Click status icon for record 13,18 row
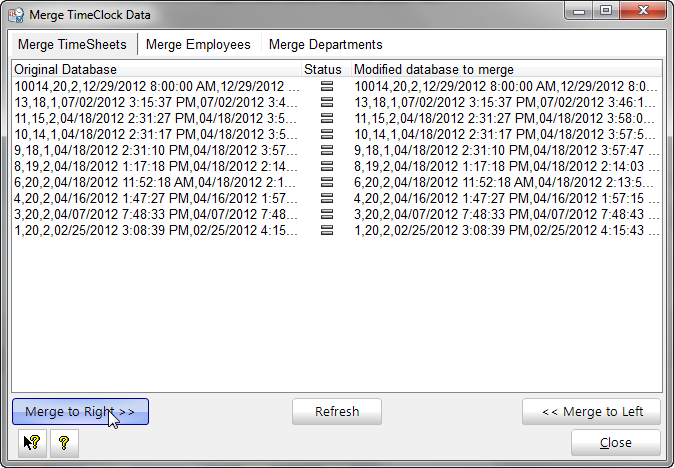This screenshot has height=468, width=674. 326,103
